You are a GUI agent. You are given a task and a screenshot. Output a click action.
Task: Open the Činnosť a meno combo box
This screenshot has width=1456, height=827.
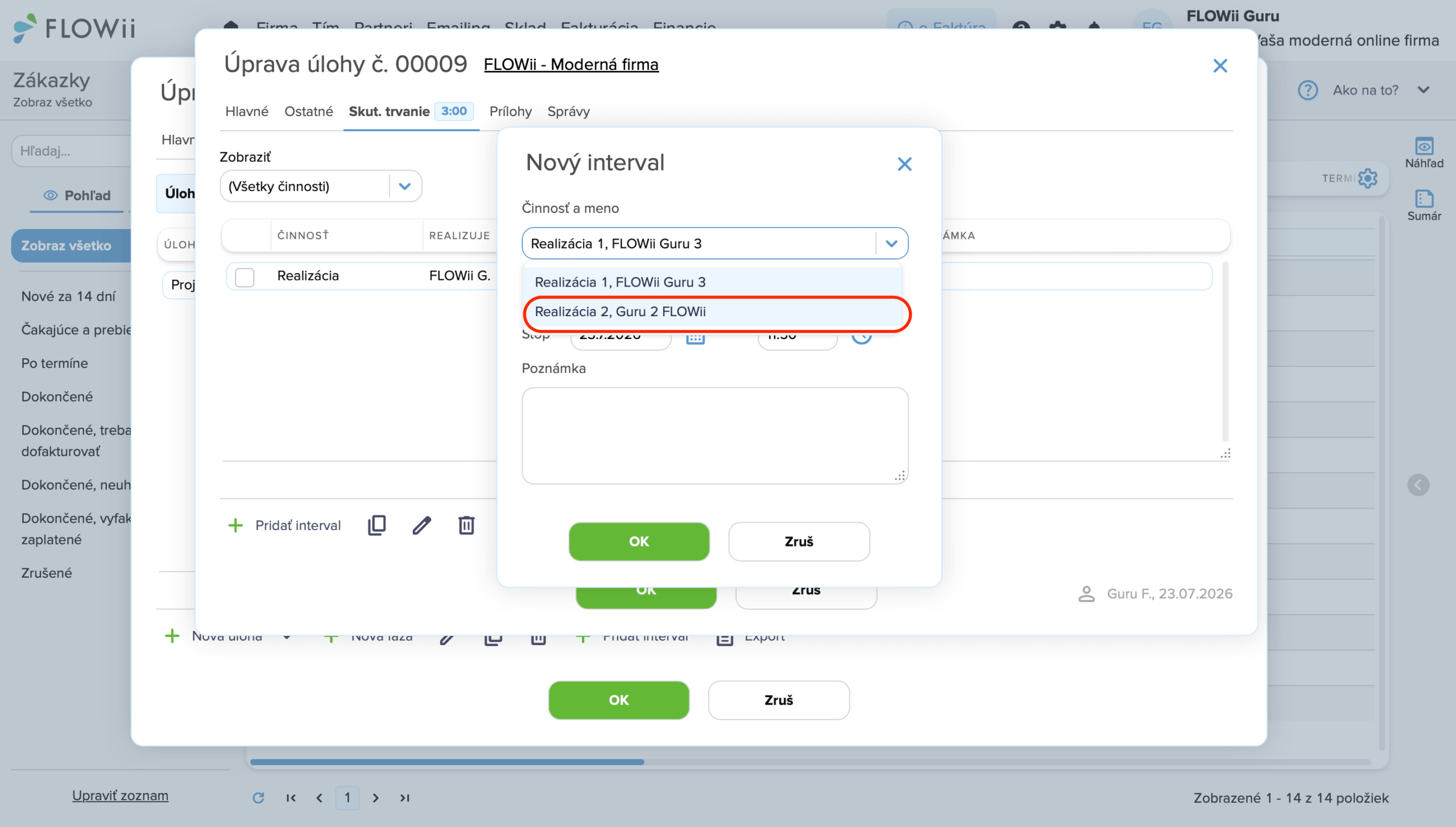point(714,243)
